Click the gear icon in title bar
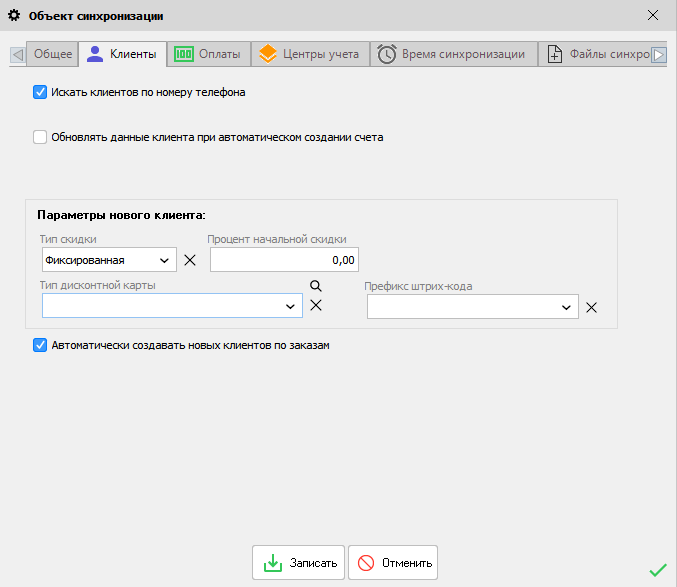This screenshot has height=587, width=677. (14, 16)
